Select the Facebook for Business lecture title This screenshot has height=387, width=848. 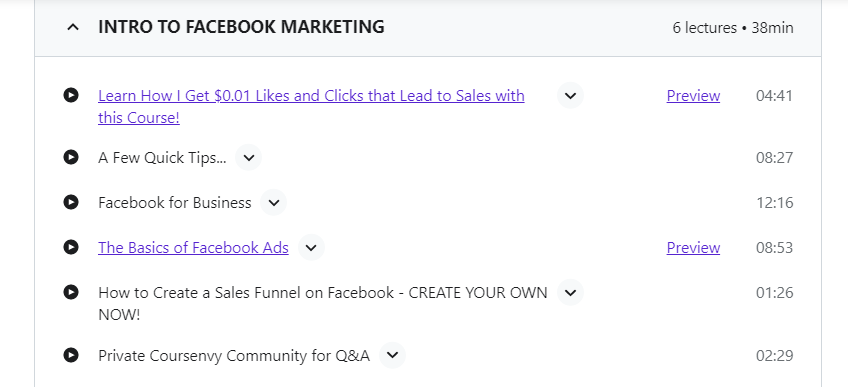[x=175, y=203]
